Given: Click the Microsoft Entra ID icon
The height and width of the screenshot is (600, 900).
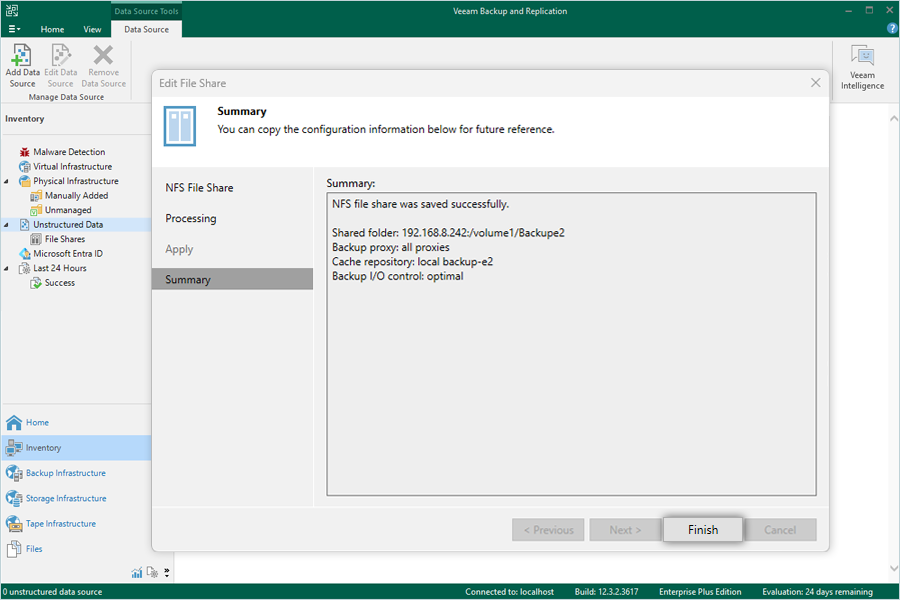Looking at the screenshot, I should [25, 254].
